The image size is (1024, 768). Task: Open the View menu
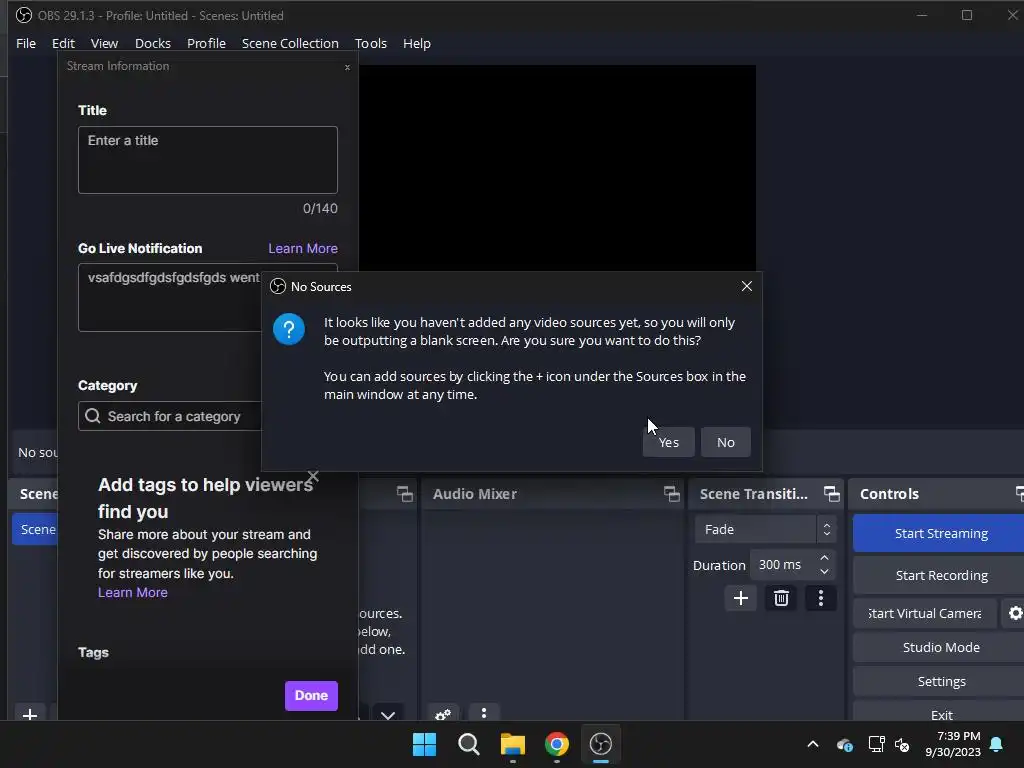pyautogui.click(x=104, y=43)
